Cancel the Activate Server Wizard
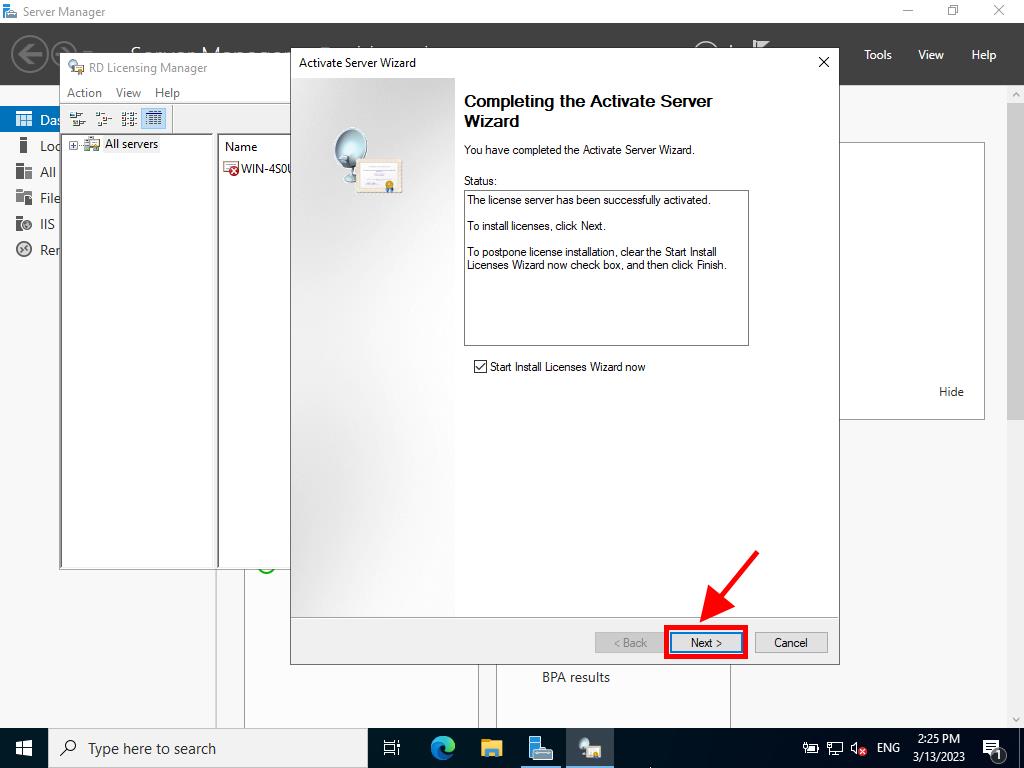The width and height of the screenshot is (1024, 768). 790,643
